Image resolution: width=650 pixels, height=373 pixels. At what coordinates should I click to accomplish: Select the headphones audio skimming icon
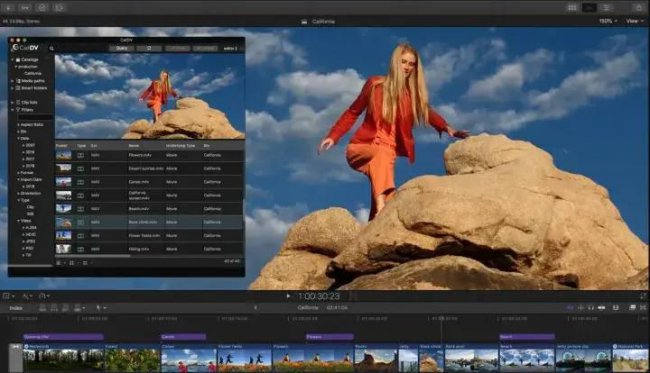(x=591, y=308)
